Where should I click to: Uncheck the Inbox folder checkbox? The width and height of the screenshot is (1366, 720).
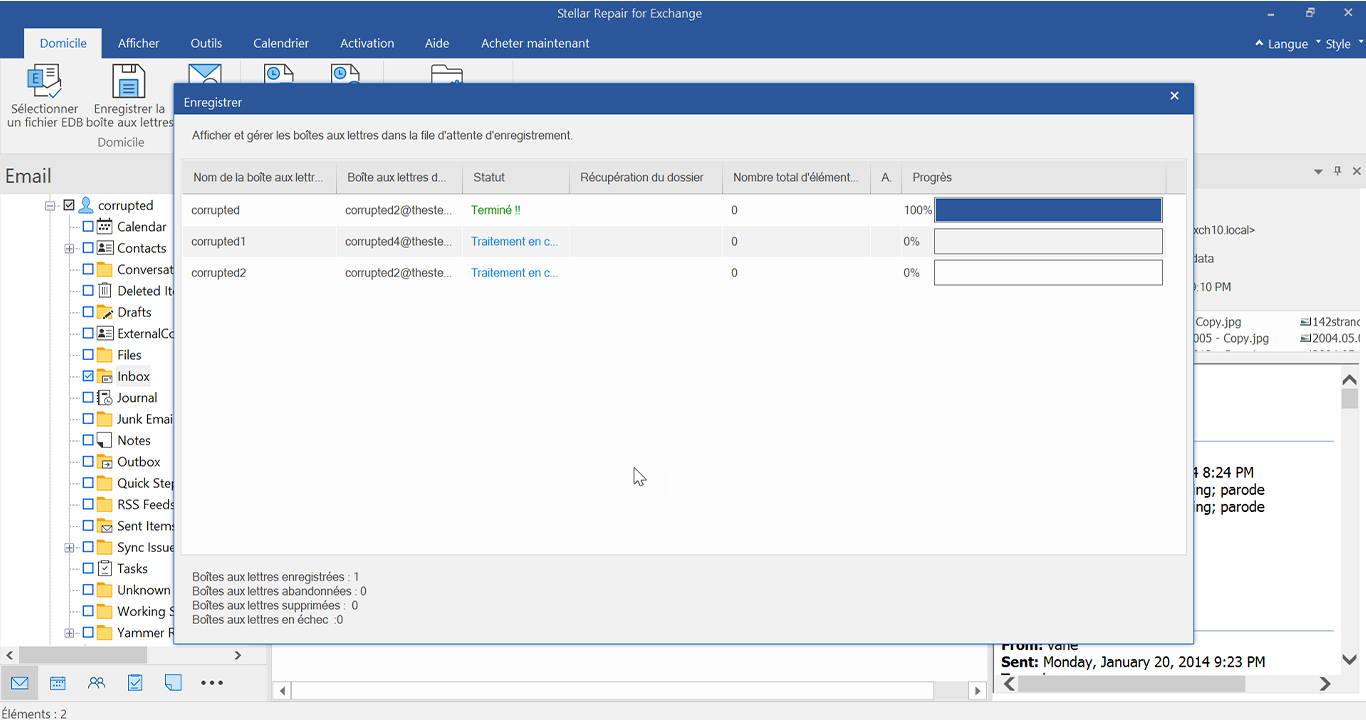coord(88,376)
